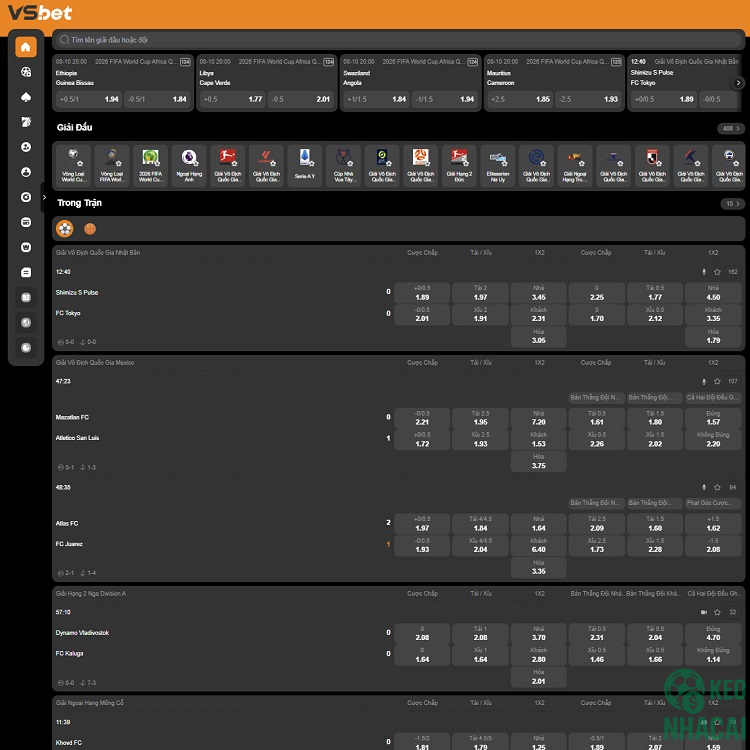Open the soccer ball sports sidebar icon
The height and width of the screenshot is (750, 750).
(26, 72)
